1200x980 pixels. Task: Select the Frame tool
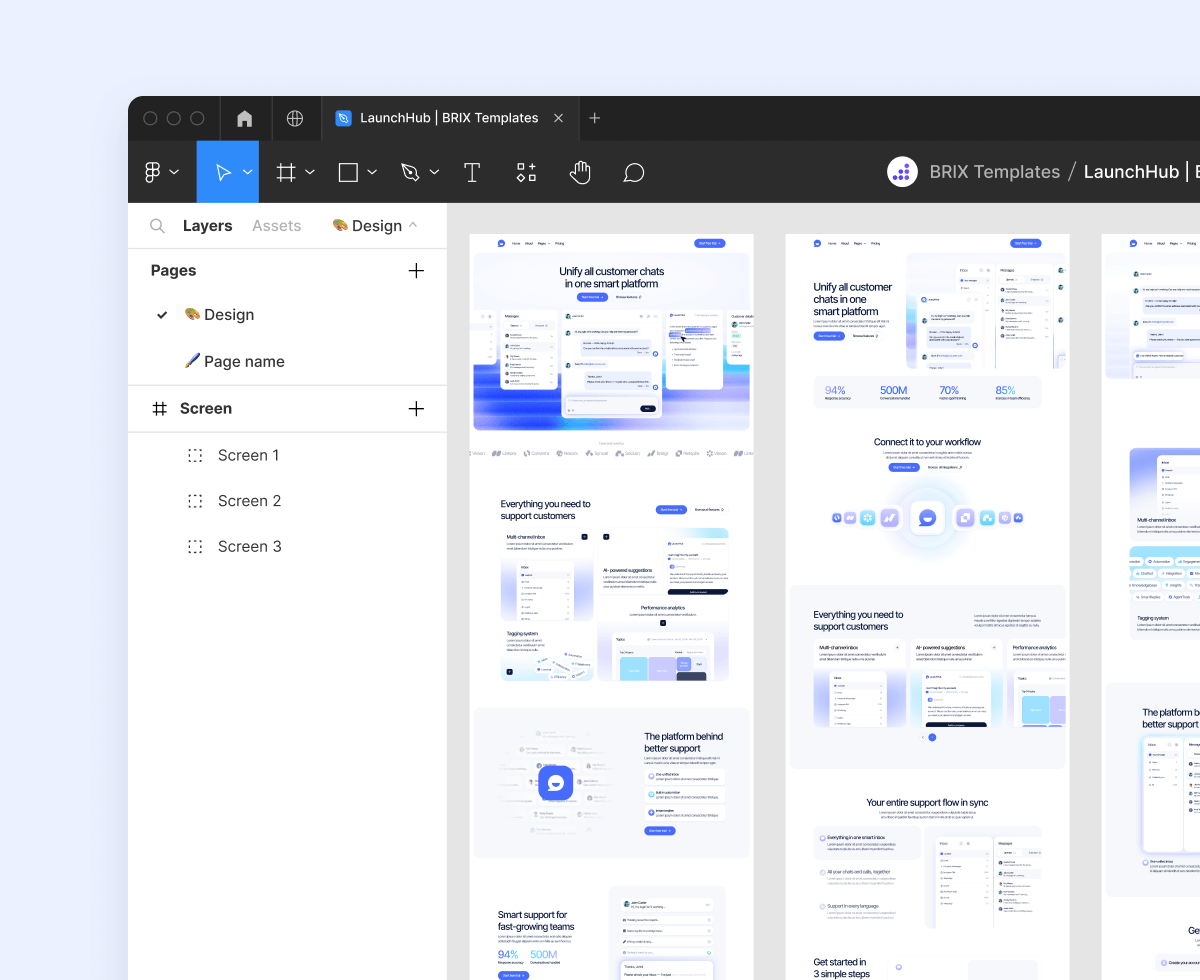(287, 171)
